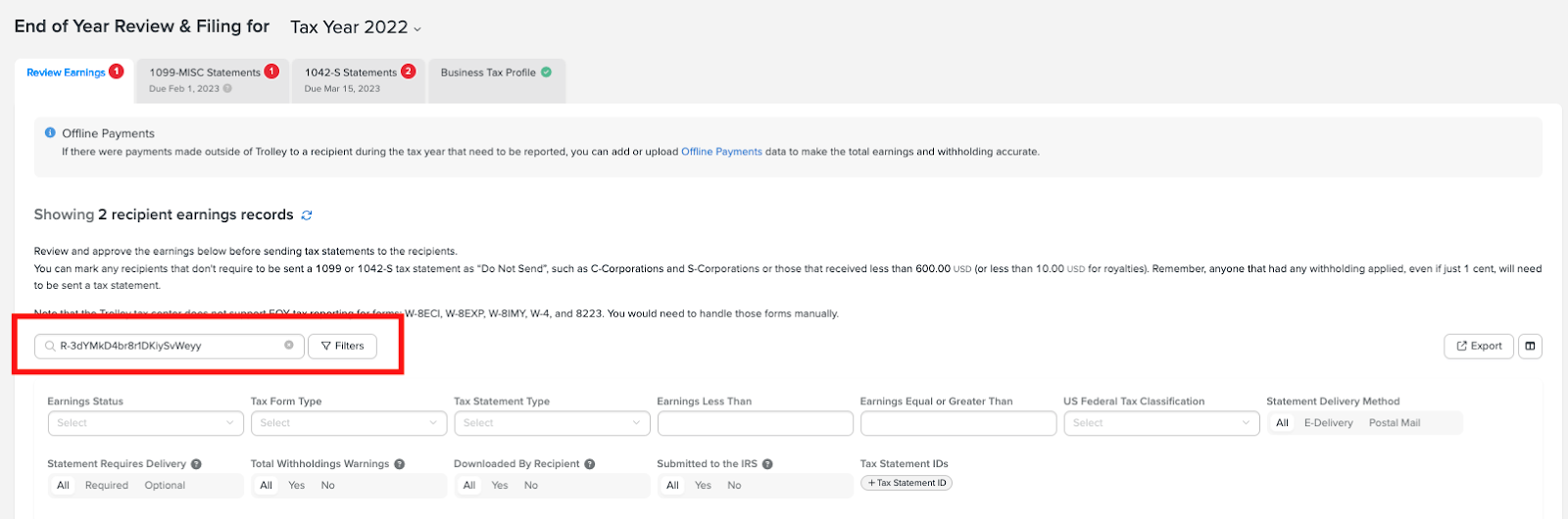Clear the recipient search field
Image resolution: width=1568 pixels, height=519 pixels.
click(x=289, y=345)
